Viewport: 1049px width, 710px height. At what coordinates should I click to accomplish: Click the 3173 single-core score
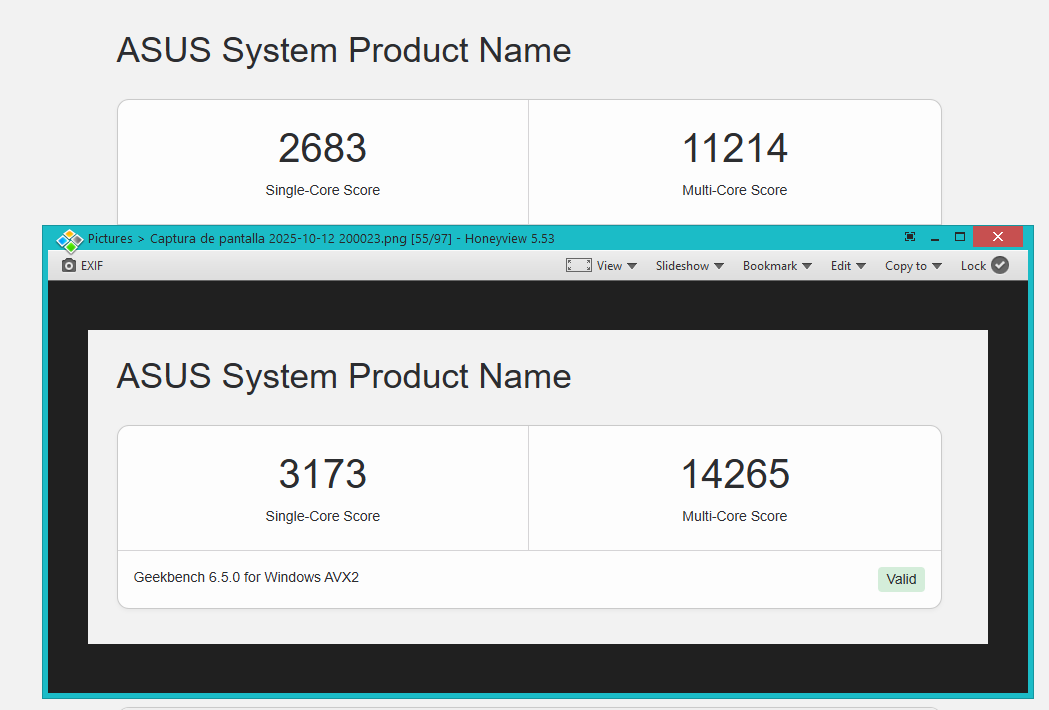pyautogui.click(x=322, y=474)
